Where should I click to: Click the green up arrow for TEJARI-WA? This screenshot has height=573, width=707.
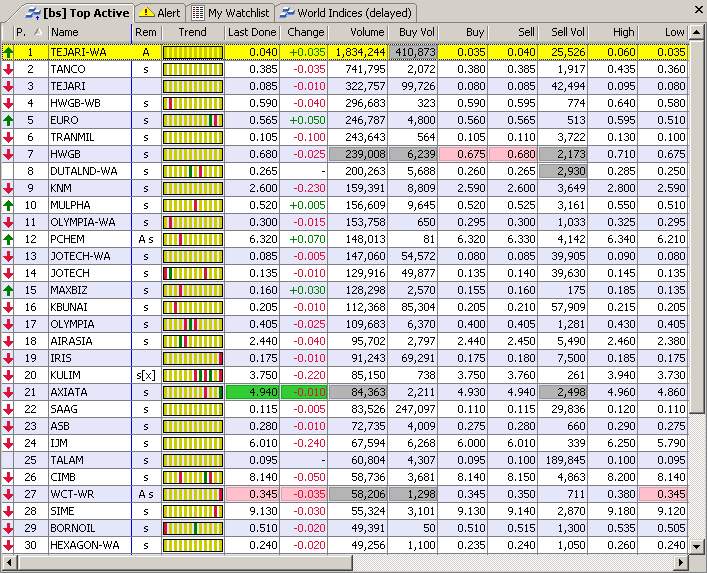click(x=8, y=52)
